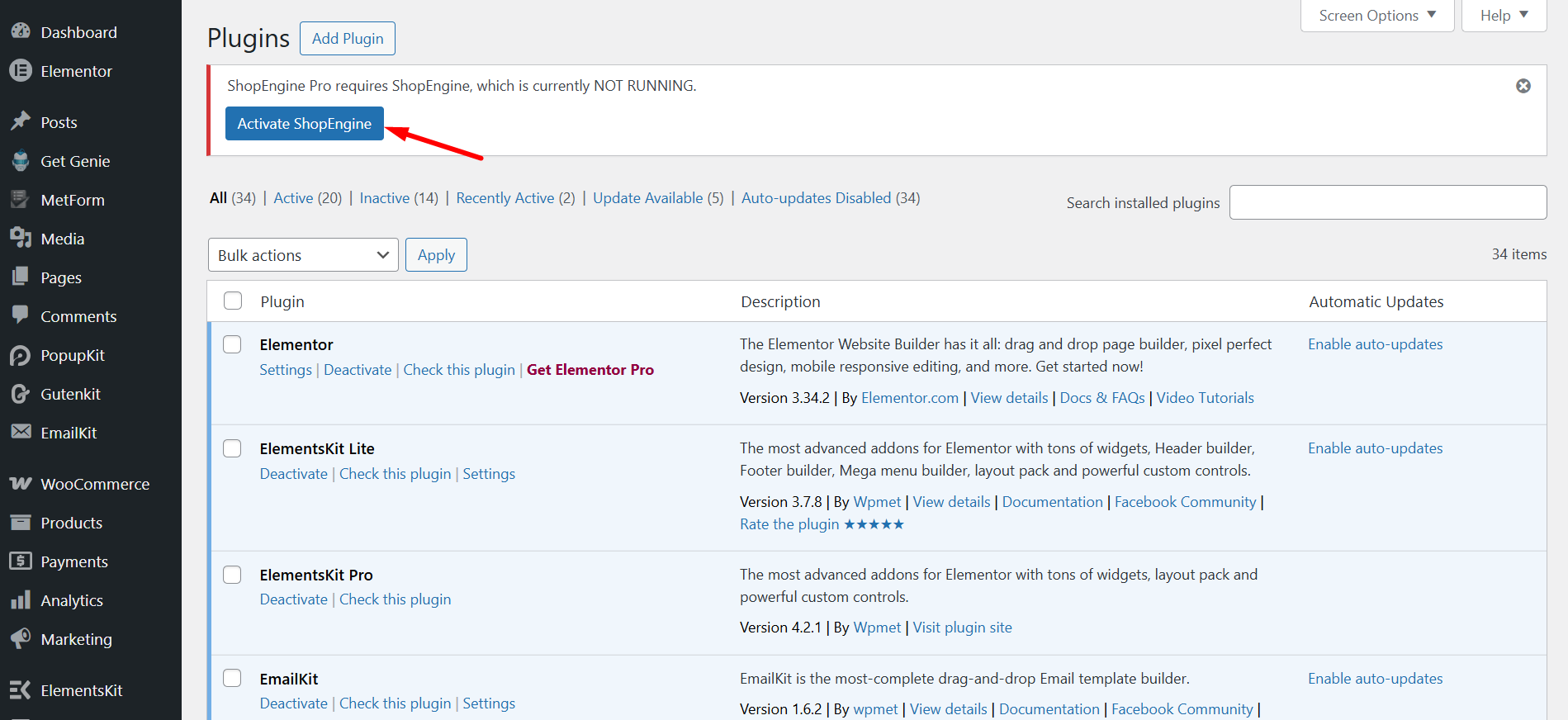Open the MetForm menu label
Screen dimensions: 1568x720
click(x=73, y=200)
